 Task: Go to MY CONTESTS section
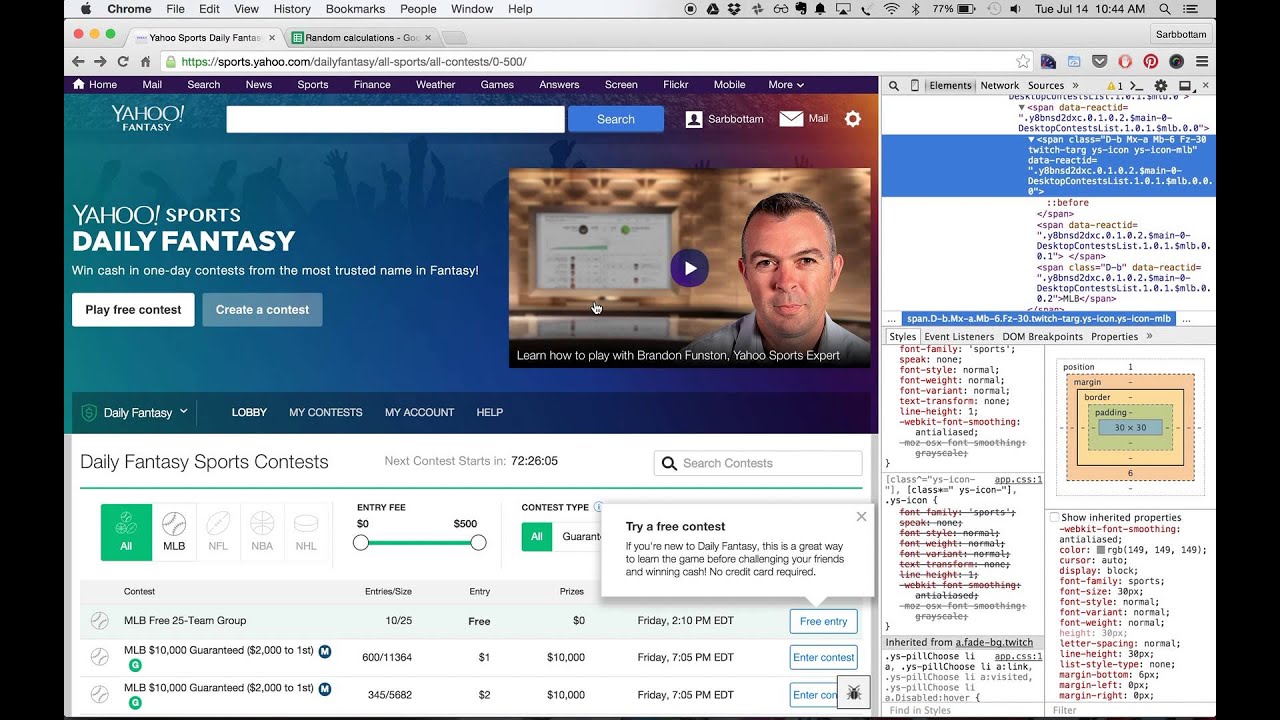325,412
